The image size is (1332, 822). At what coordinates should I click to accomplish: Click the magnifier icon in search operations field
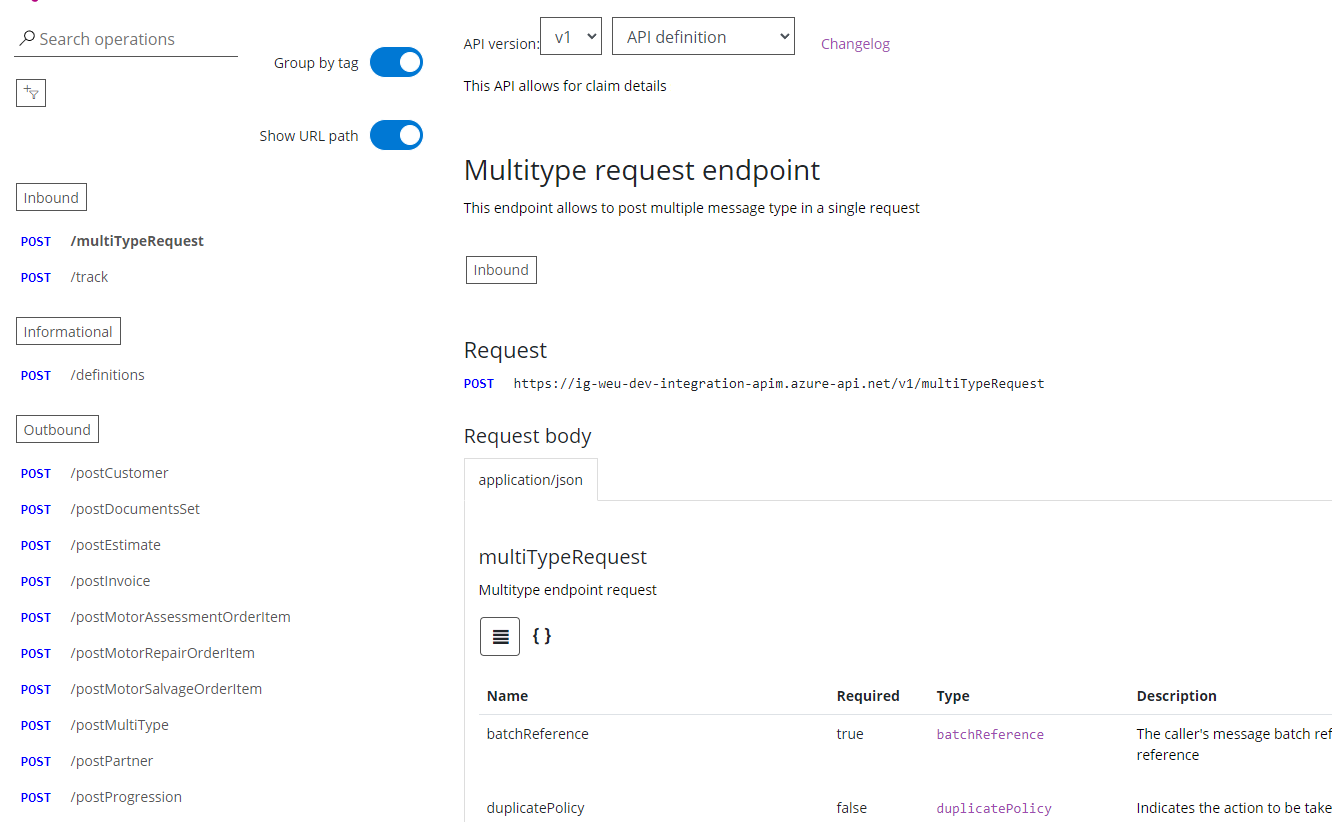(25, 39)
